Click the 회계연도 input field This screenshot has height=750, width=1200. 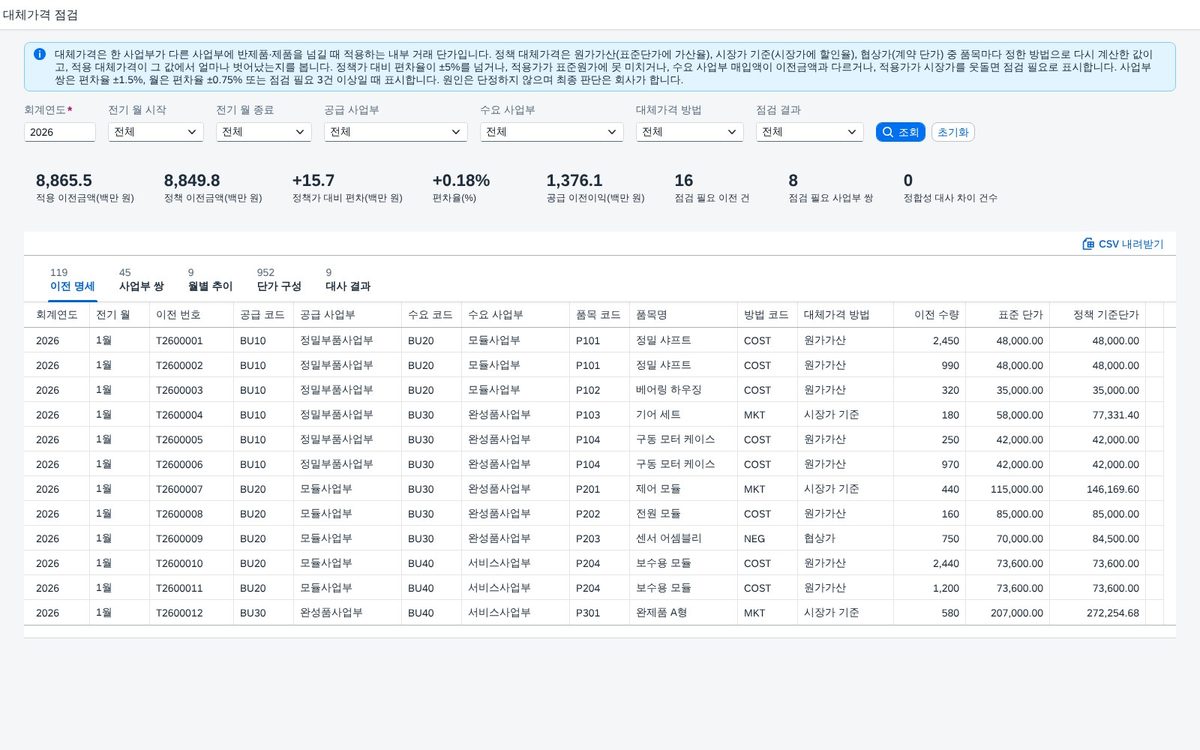[x=60, y=132]
